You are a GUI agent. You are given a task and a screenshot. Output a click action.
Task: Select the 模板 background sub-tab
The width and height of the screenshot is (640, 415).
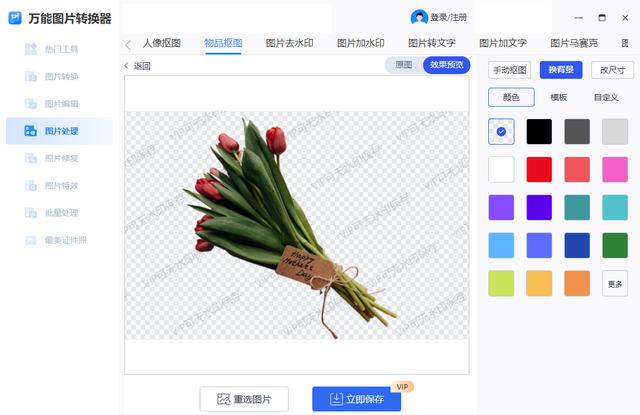point(559,98)
